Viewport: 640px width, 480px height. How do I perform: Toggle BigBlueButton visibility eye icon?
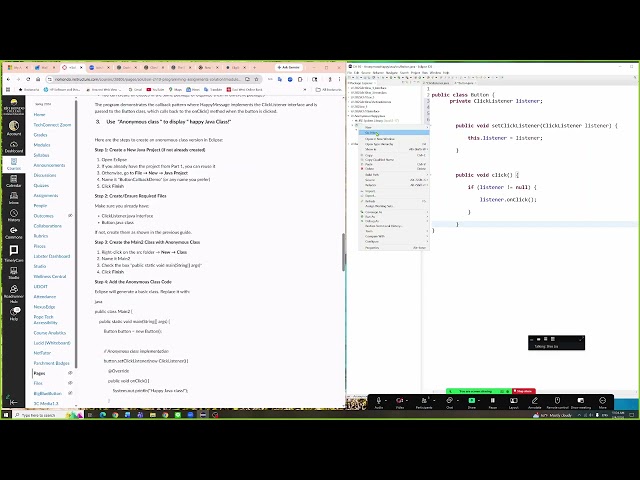(70, 393)
